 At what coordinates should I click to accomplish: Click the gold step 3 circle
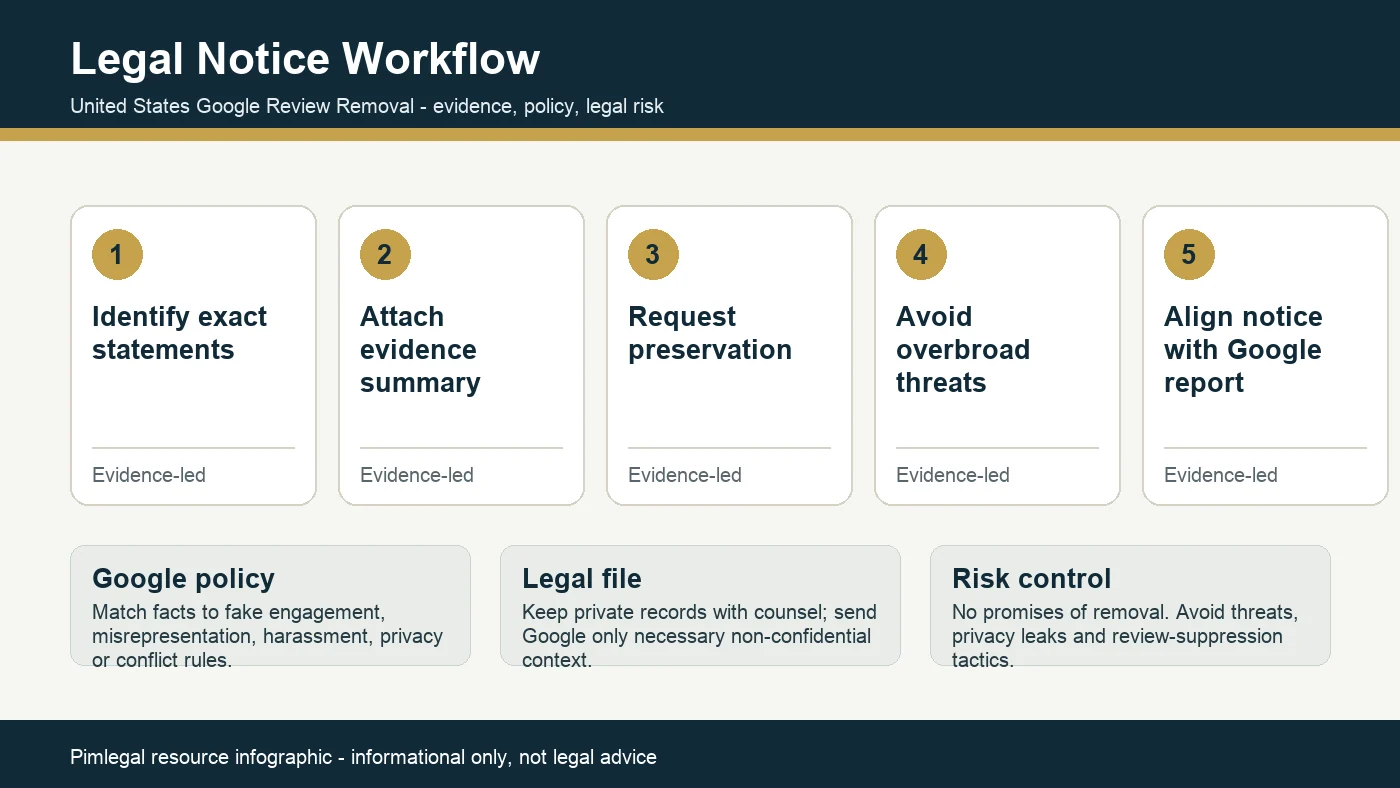653,254
